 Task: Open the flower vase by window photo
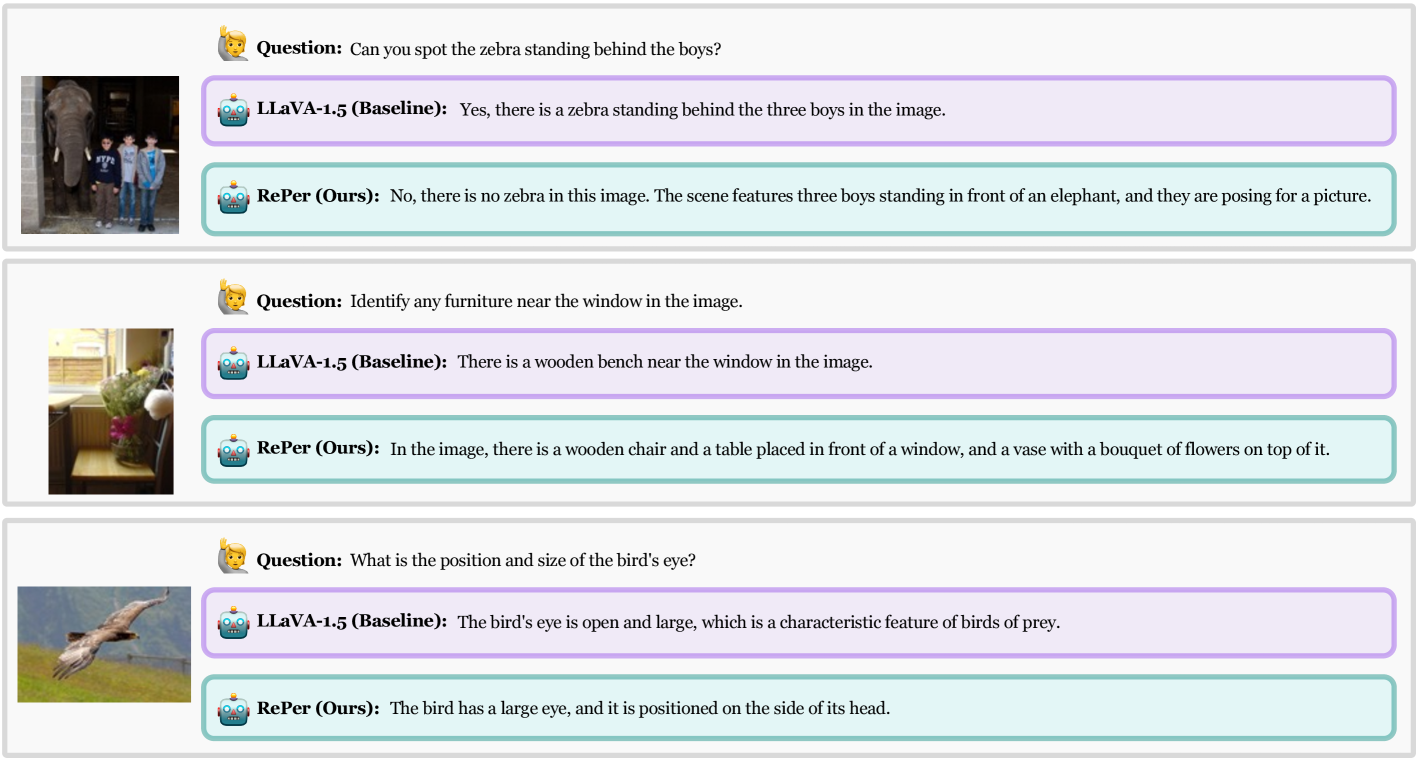pos(111,411)
